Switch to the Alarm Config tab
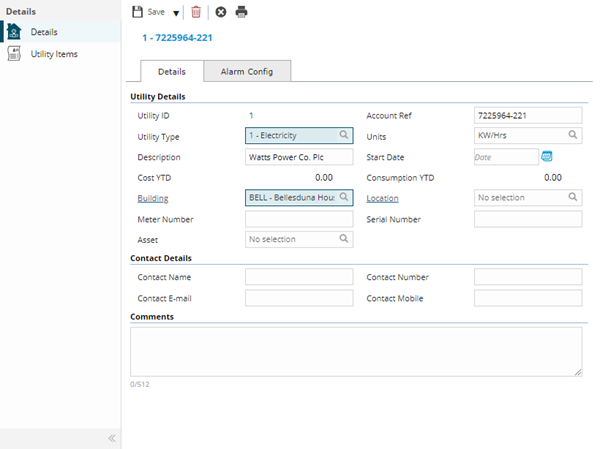Viewport: 600px width, 449px height. click(247, 72)
